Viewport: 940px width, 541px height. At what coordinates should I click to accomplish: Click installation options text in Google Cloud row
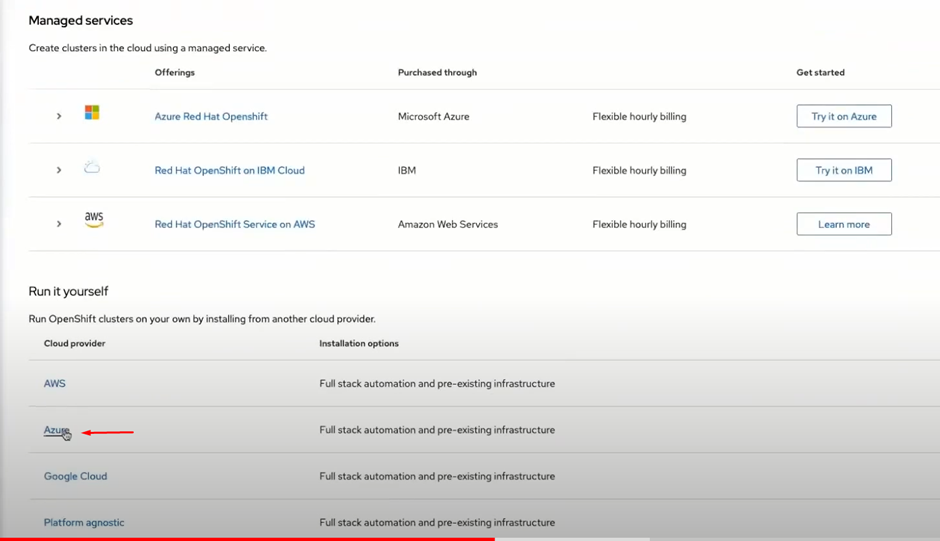click(437, 476)
